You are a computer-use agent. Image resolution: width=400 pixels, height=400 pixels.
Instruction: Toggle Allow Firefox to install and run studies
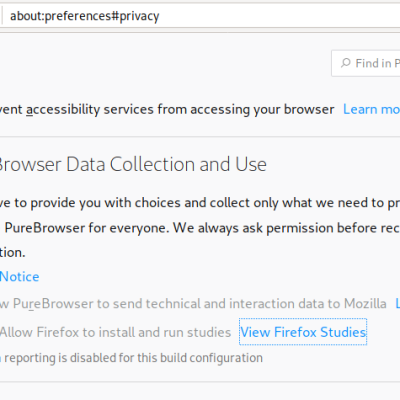tap(115, 332)
